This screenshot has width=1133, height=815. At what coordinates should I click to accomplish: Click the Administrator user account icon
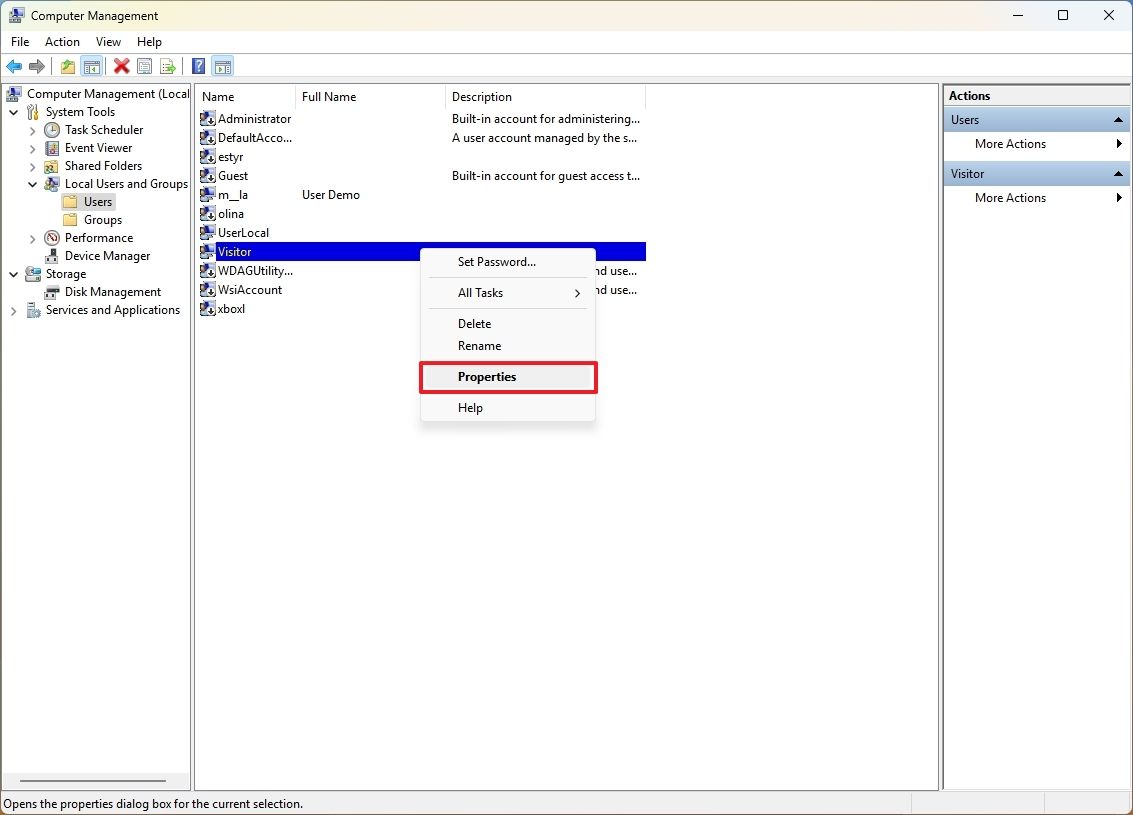[207, 118]
